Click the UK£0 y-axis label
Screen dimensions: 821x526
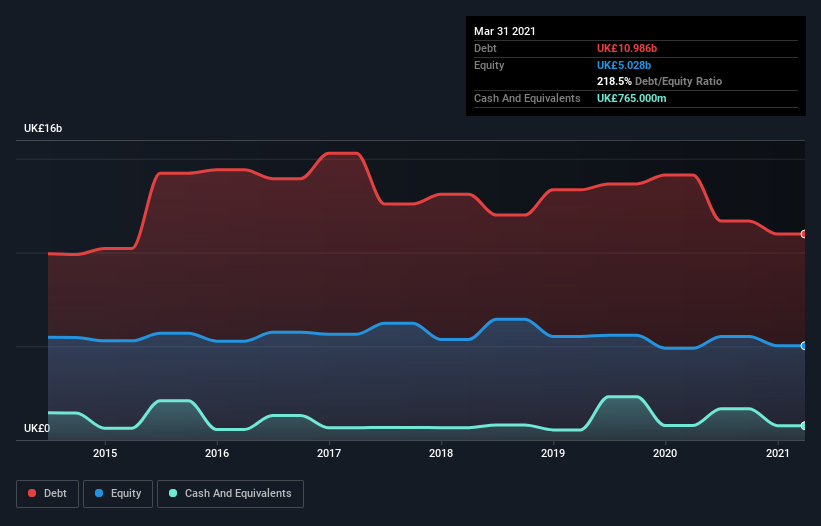click(37, 428)
